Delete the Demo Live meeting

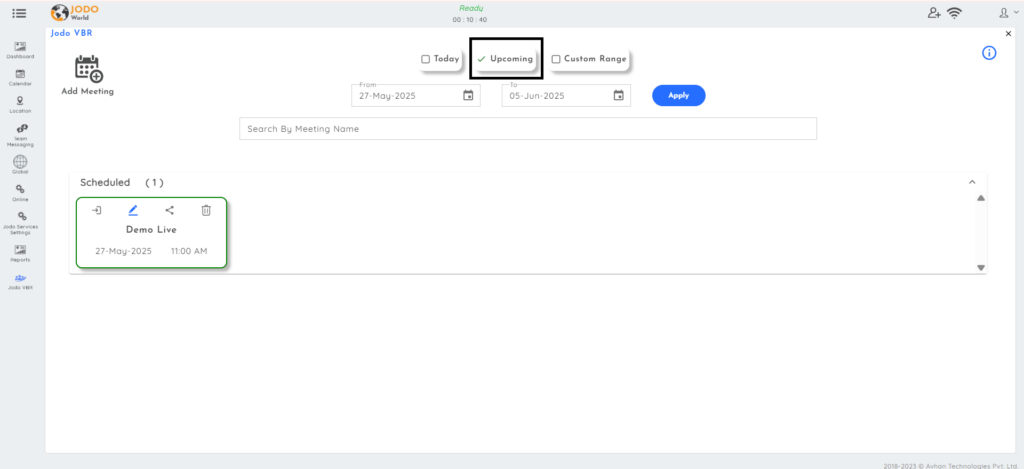(206, 210)
